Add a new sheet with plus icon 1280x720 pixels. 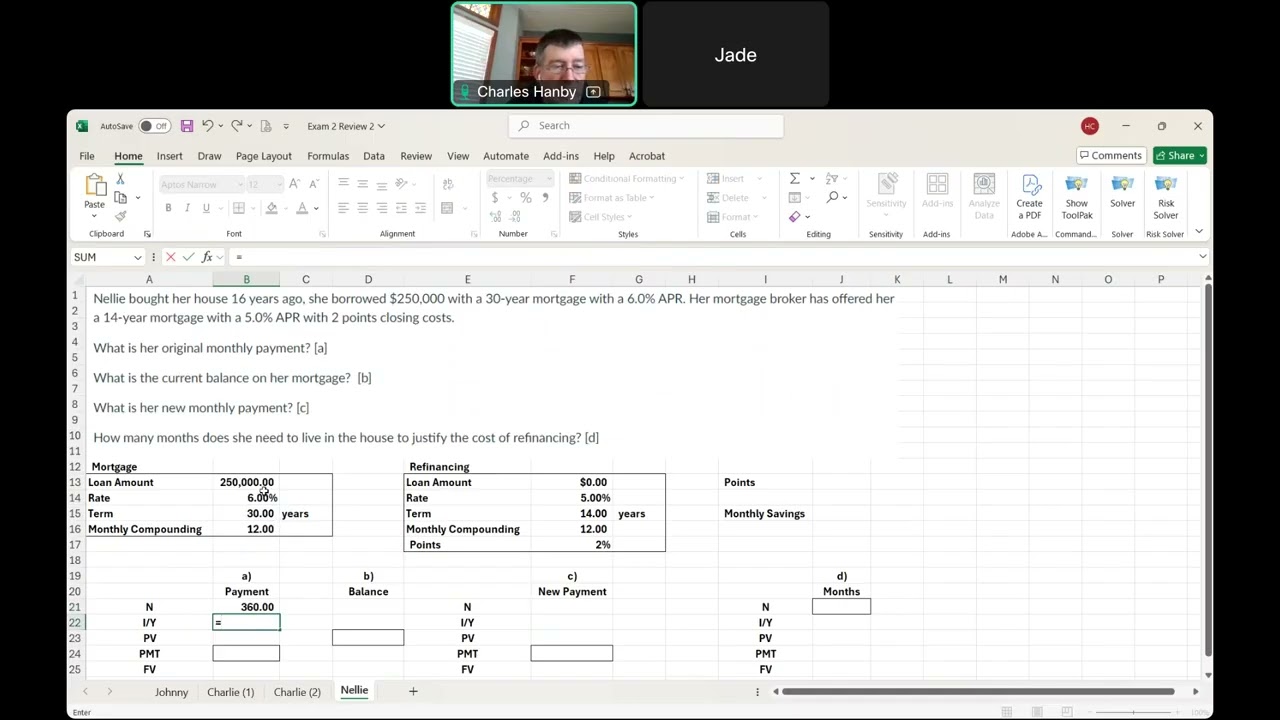click(413, 691)
